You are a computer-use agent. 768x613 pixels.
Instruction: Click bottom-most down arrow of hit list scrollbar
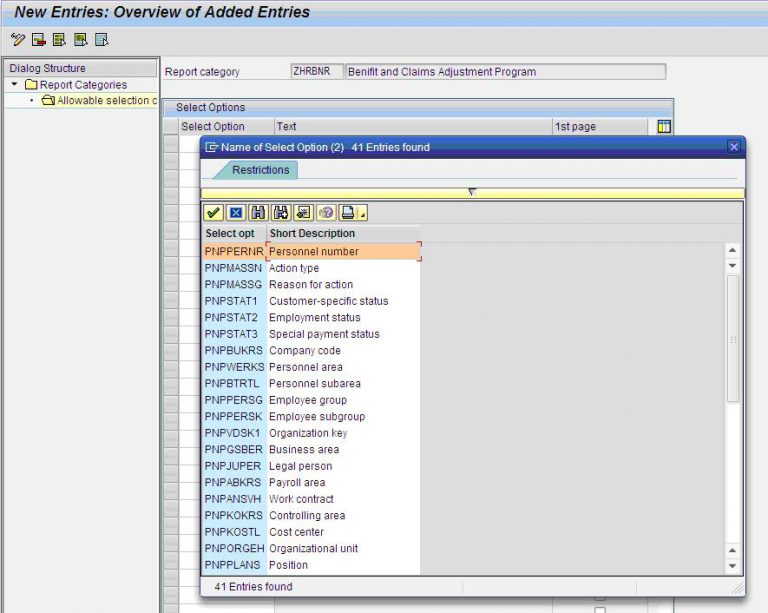point(732,566)
